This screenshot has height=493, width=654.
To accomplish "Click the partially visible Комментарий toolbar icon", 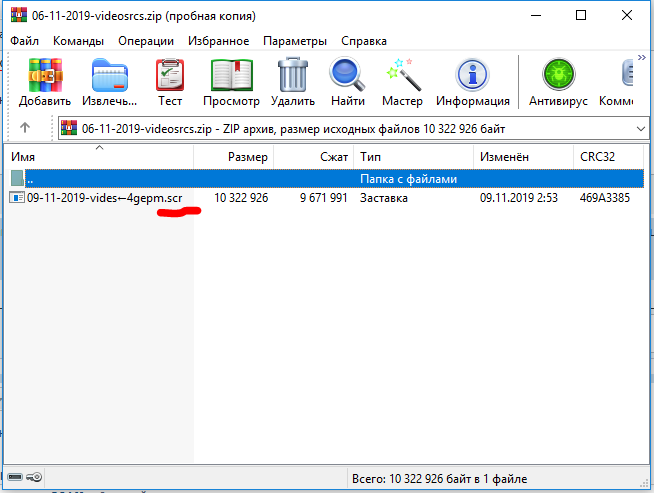I will 626,73.
